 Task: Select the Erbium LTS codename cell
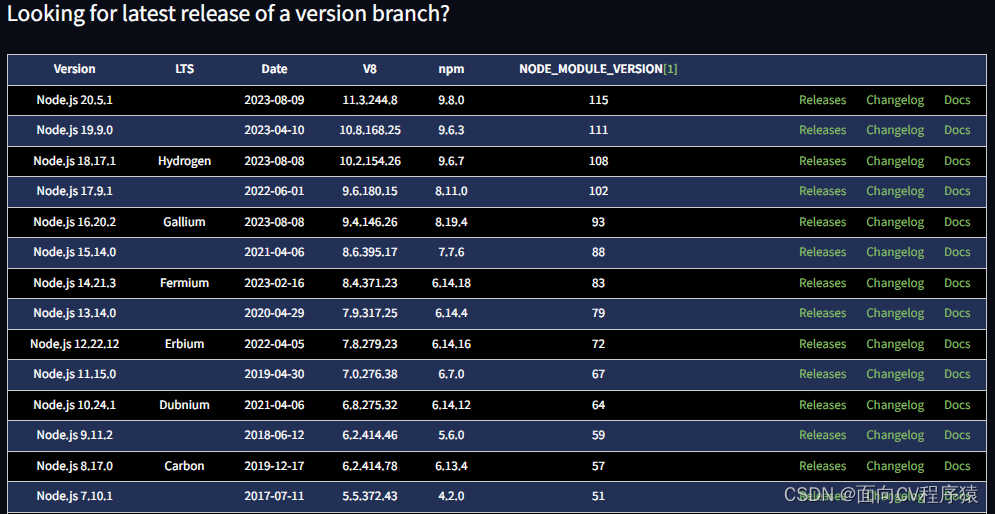point(185,344)
